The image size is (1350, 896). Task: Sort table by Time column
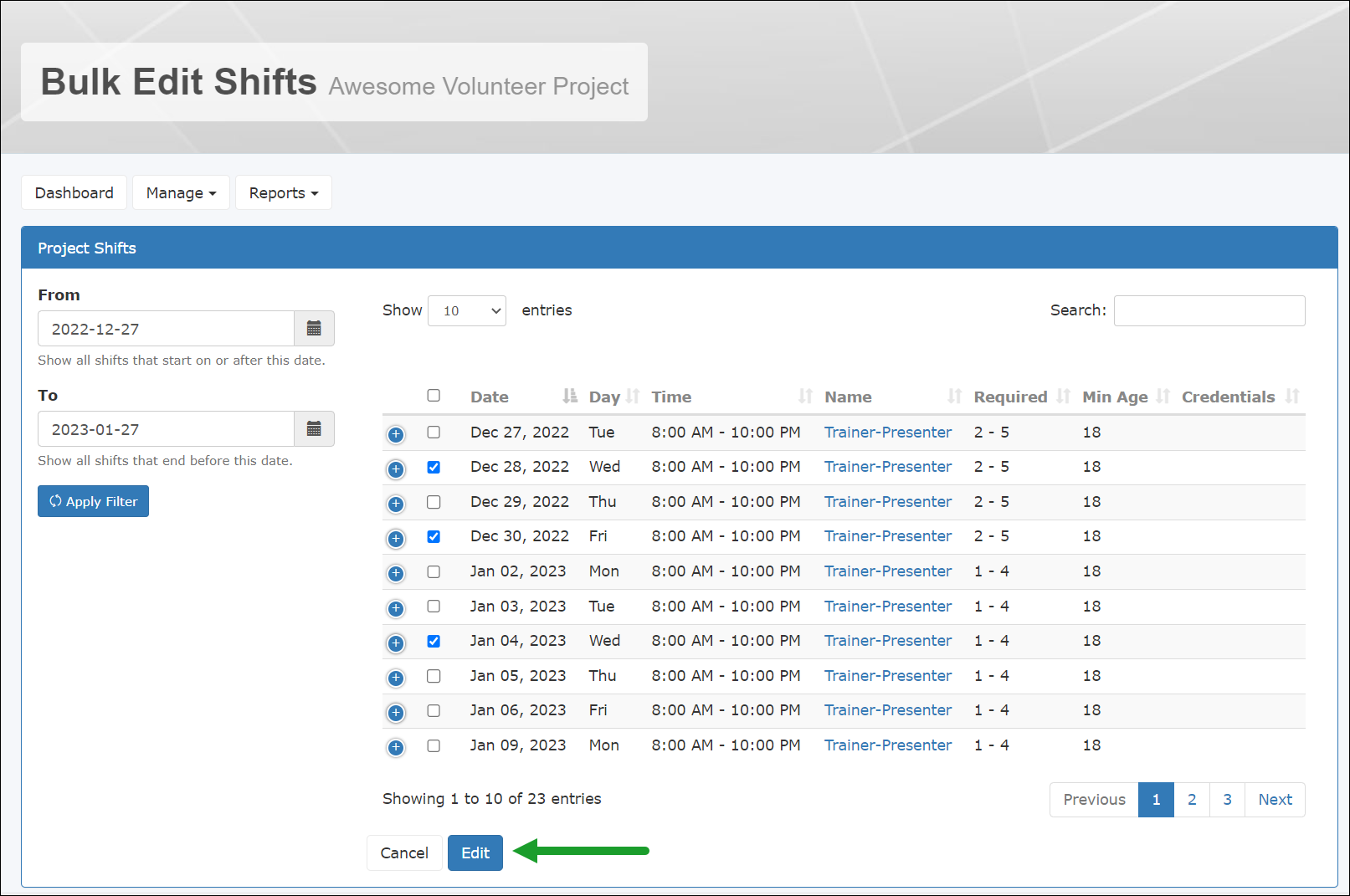point(732,397)
